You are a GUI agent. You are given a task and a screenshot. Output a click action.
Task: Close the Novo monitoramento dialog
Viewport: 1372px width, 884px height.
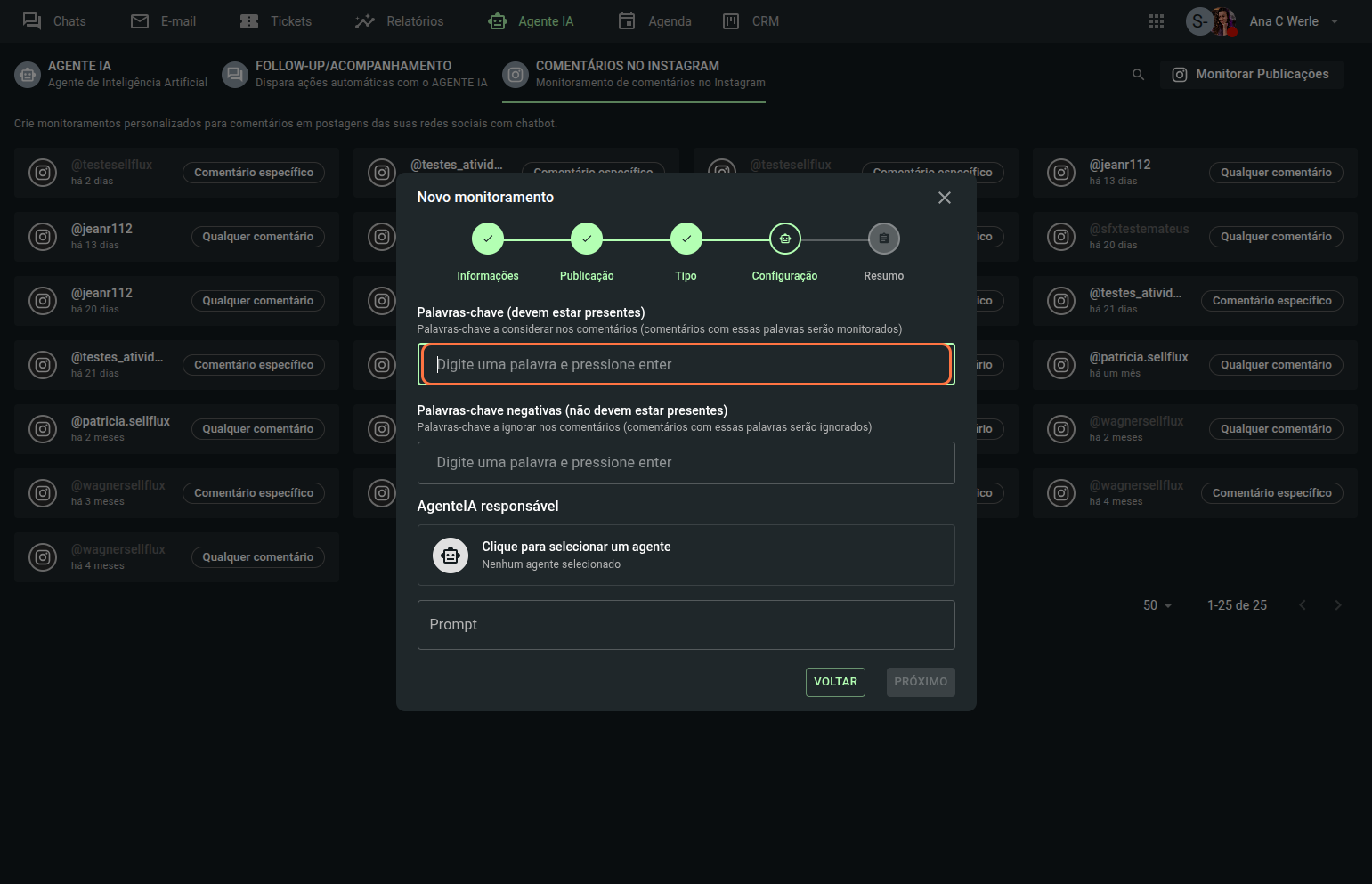(944, 198)
